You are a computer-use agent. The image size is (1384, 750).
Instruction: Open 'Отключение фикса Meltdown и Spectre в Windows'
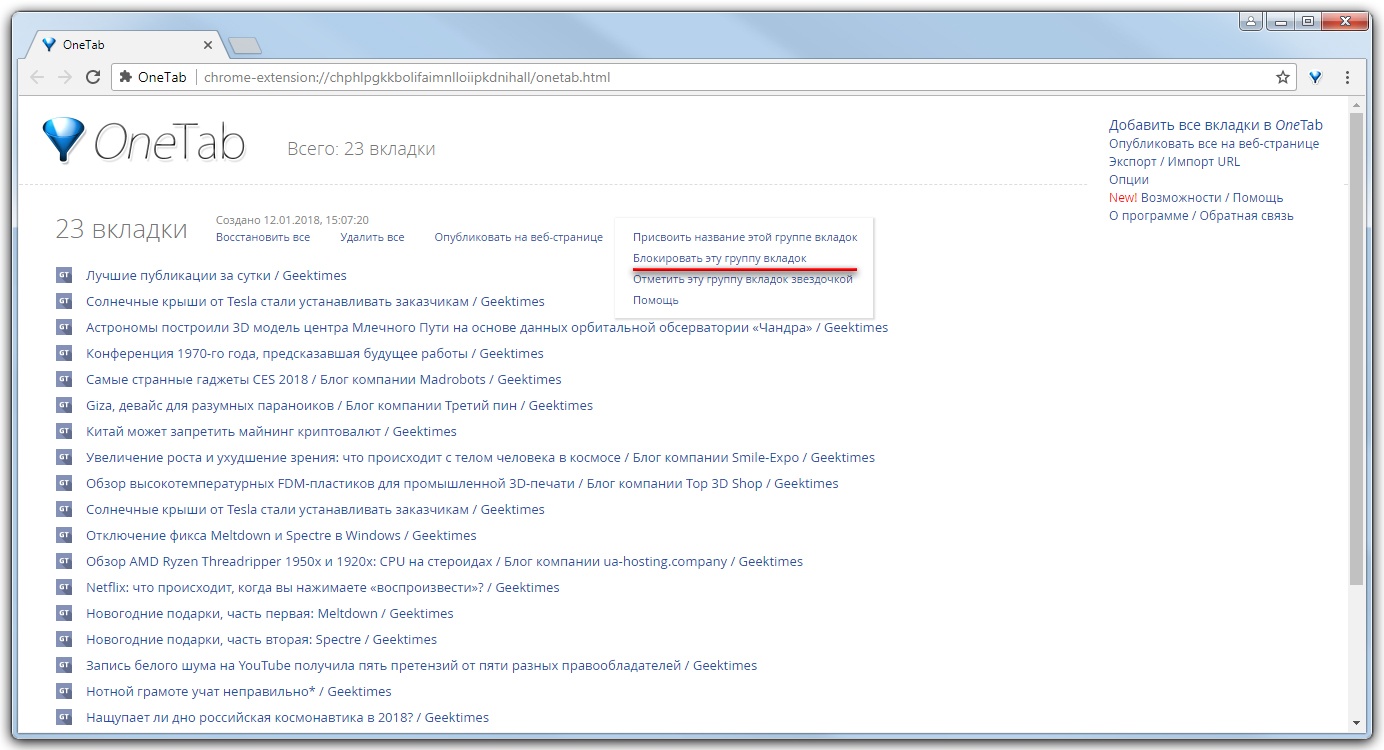(x=281, y=535)
